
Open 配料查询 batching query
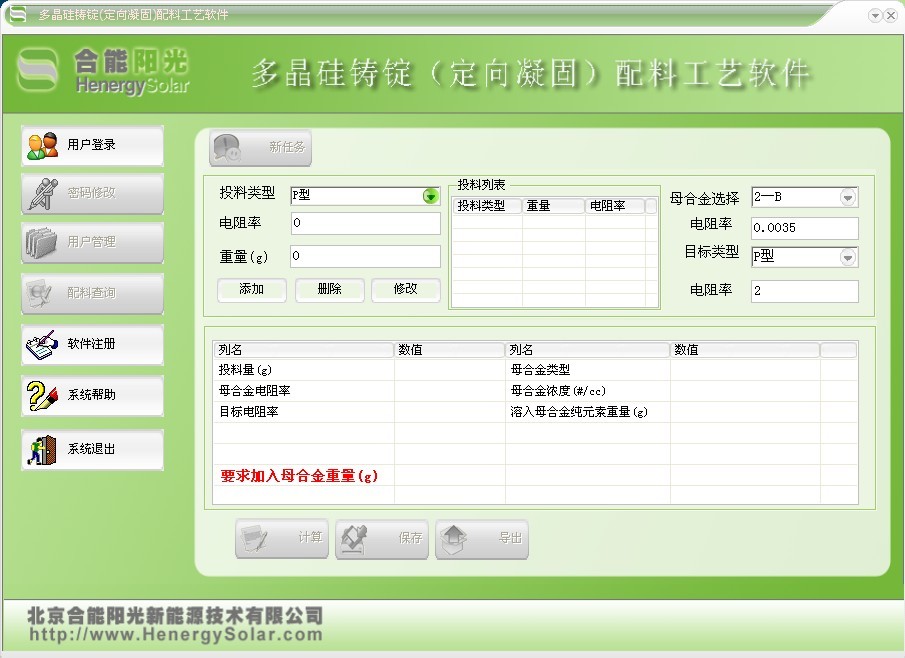(x=90, y=293)
